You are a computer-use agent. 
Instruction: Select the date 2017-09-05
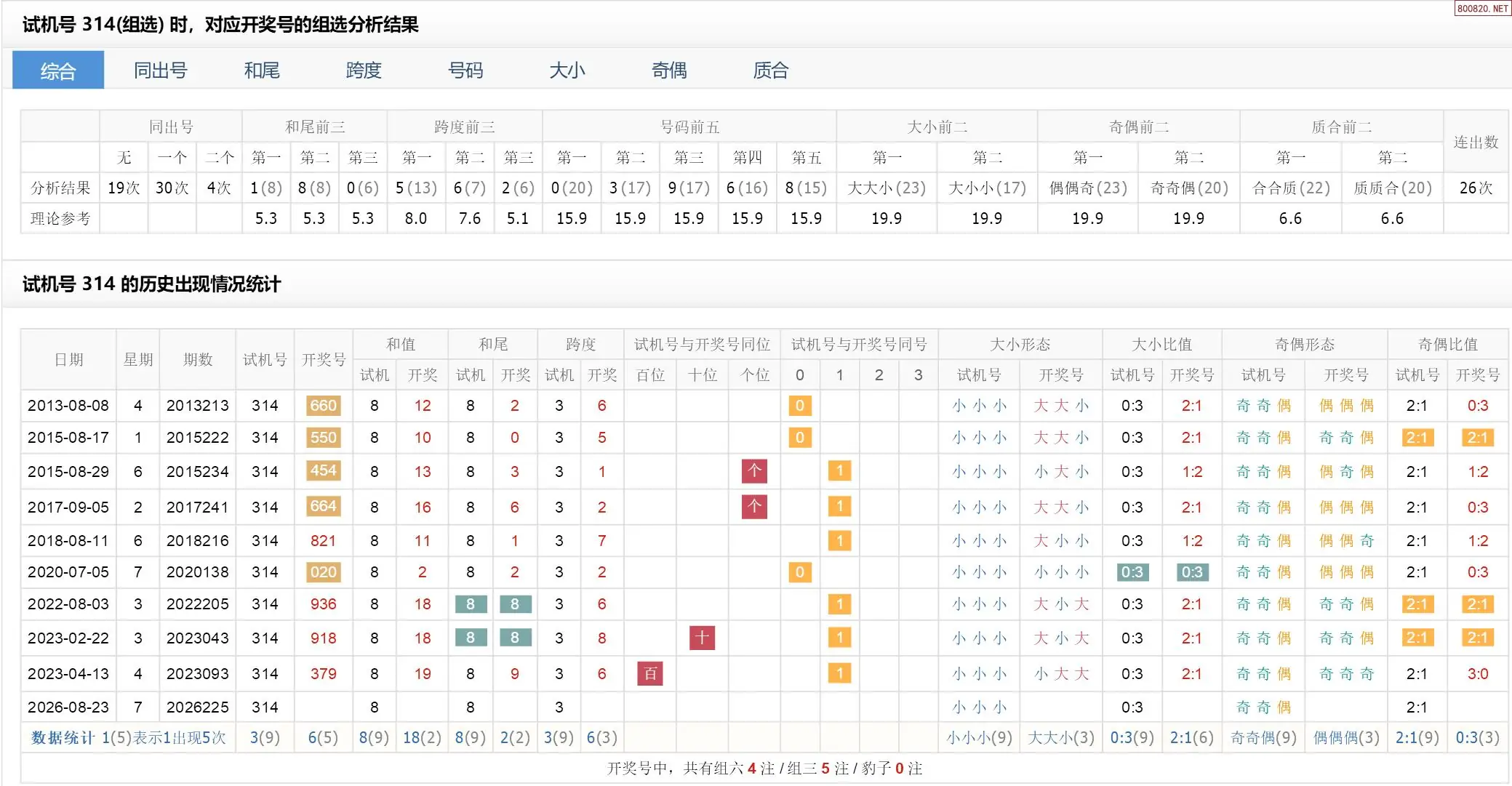tap(68, 508)
